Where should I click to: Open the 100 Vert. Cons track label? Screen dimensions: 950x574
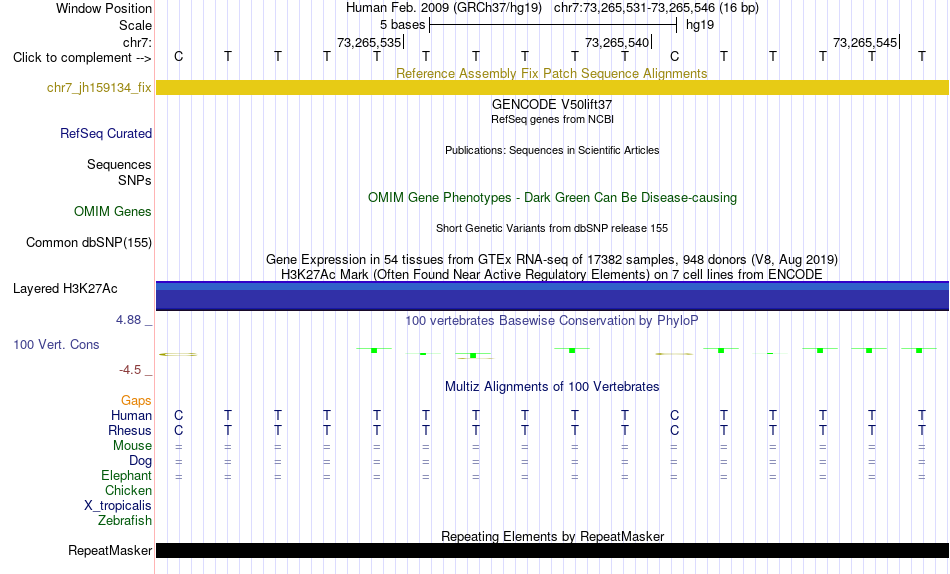tap(56, 344)
